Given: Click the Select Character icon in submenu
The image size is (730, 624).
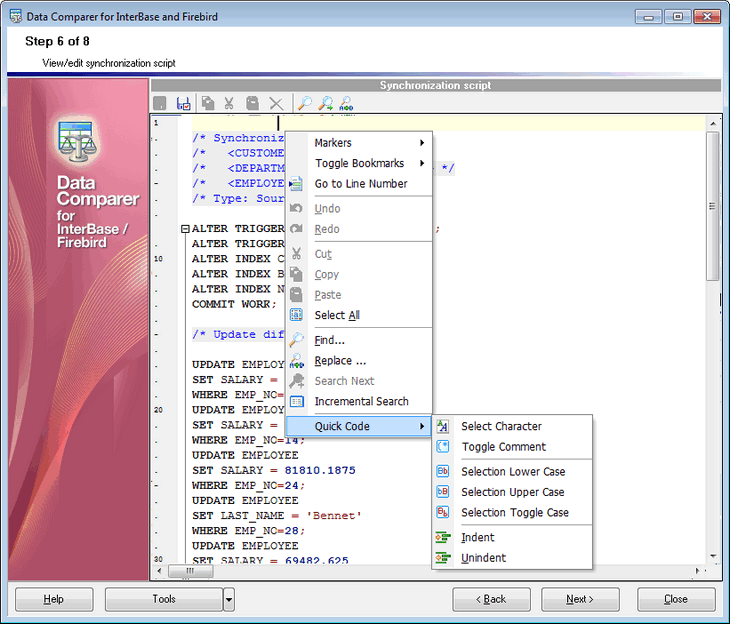Looking at the screenshot, I should 443,426.
